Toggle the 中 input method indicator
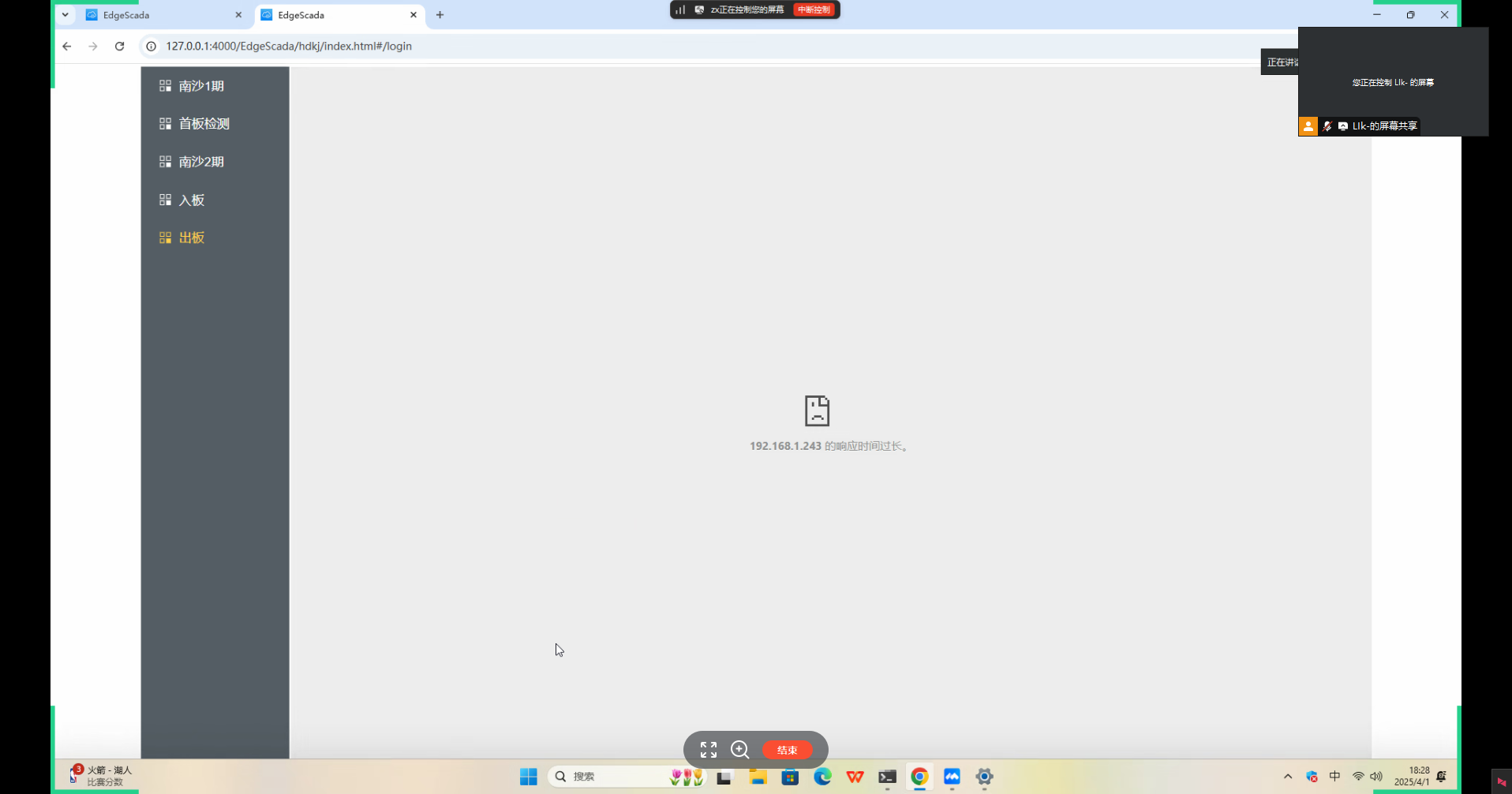The width and height of the screenshot is (1512, 794). coord(1334,777)
